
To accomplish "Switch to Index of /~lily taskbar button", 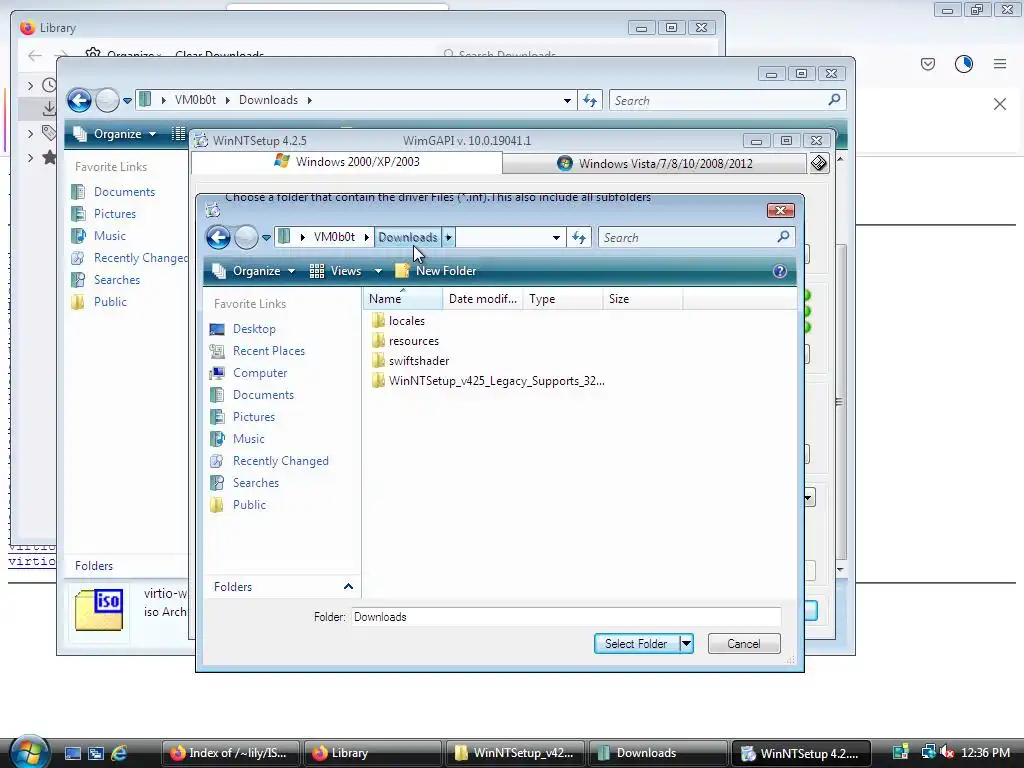I will [x=231, y=753].
